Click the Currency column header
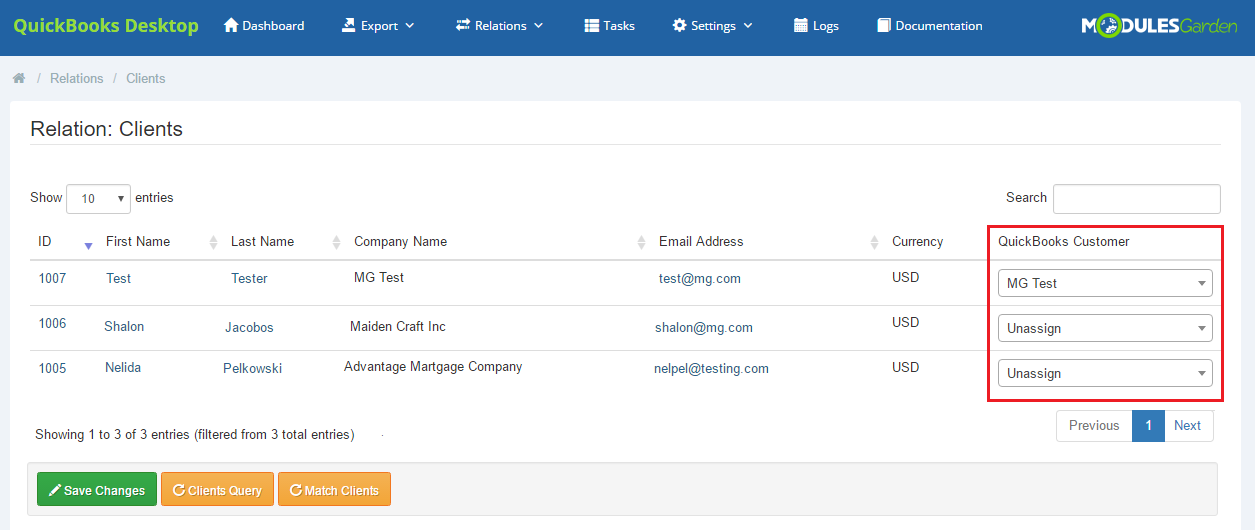The image size is (1255, 530). 917,241
